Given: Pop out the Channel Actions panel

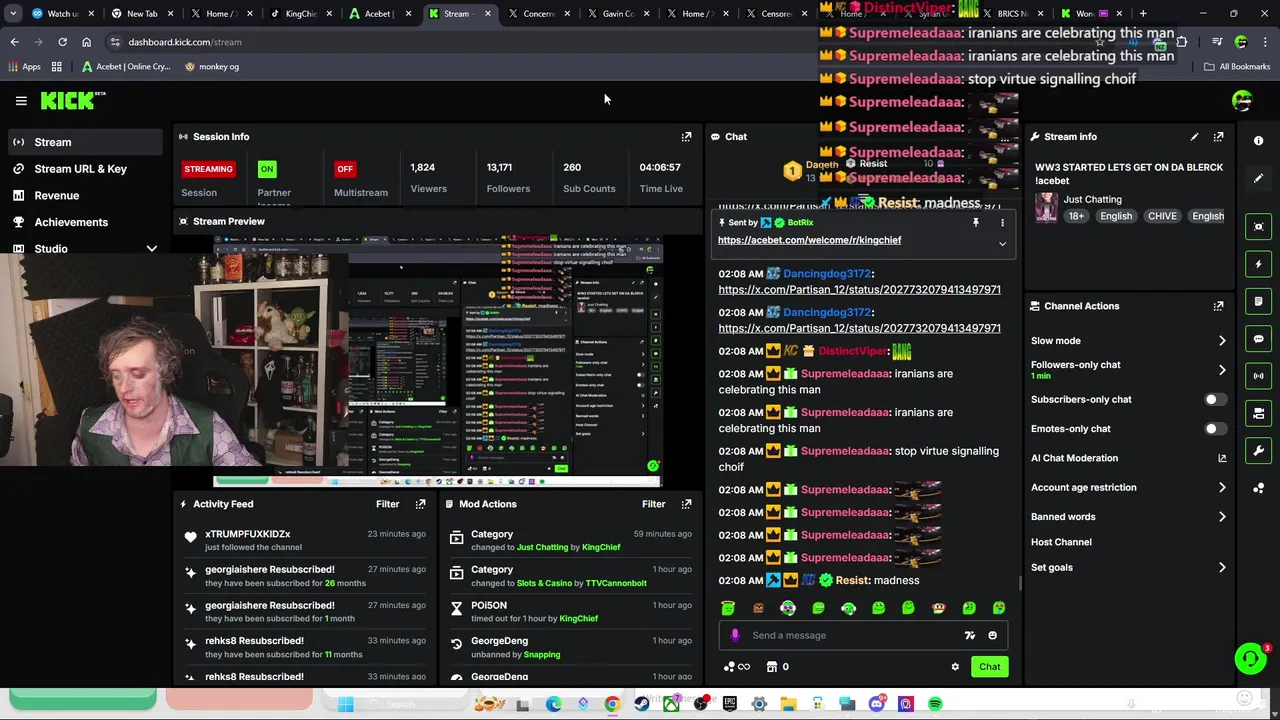Looking at the screenshot, I should tap(1218, 306).
